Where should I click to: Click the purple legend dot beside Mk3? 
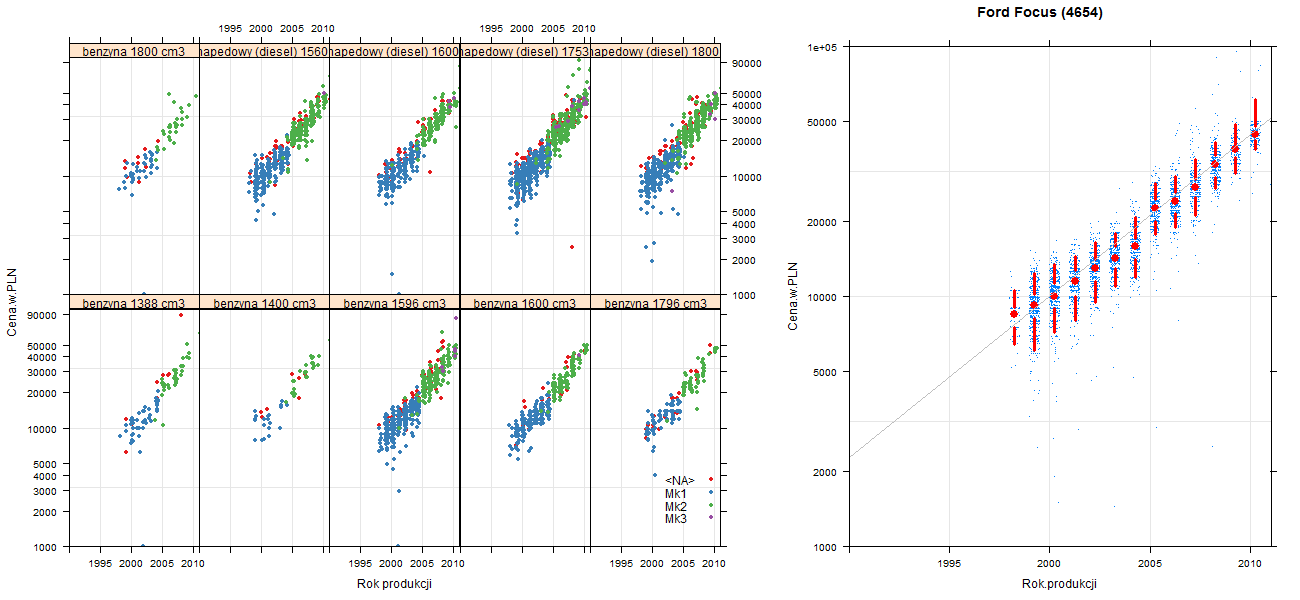point(710,519)
